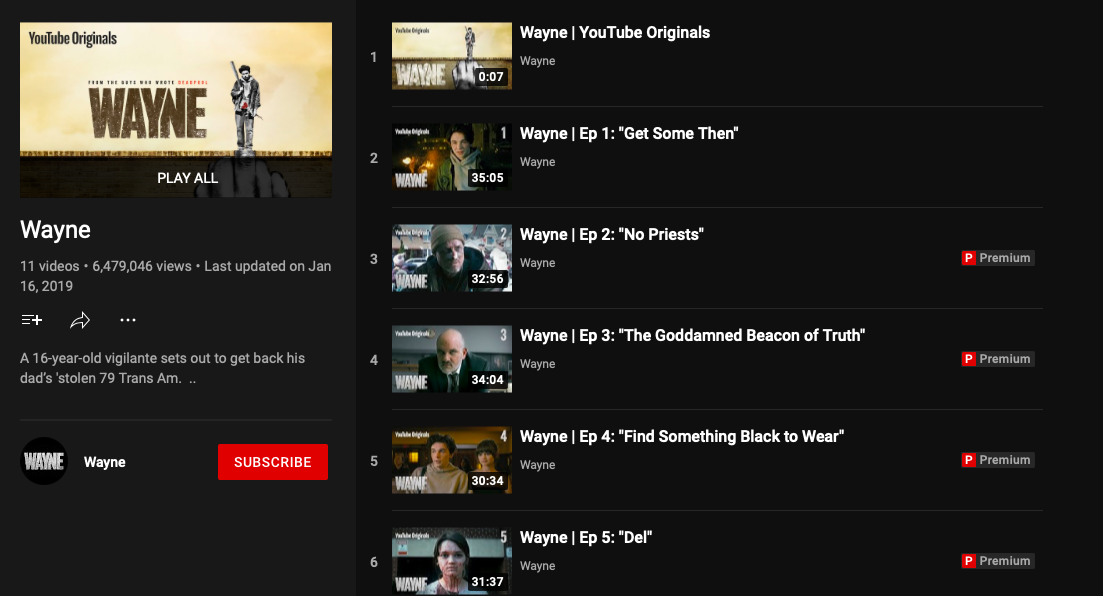The image size is (1103, 596).
Task: Click the share arrow icon
Action: pos(80,320)
